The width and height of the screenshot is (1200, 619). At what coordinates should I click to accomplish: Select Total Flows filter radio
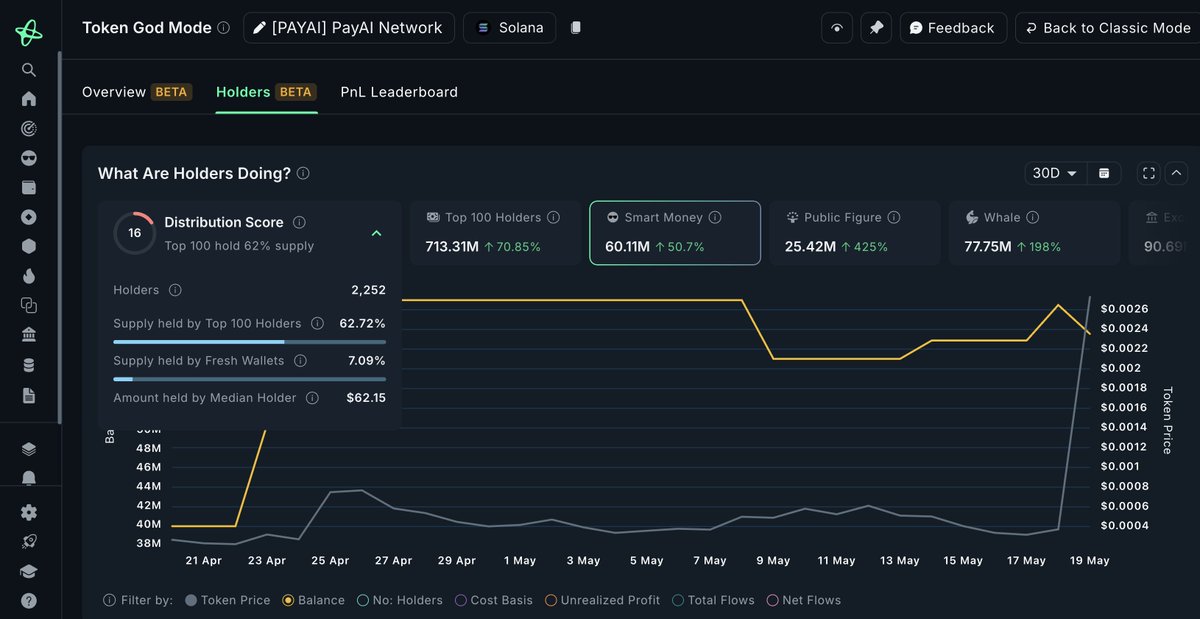(x=679, y=600)
